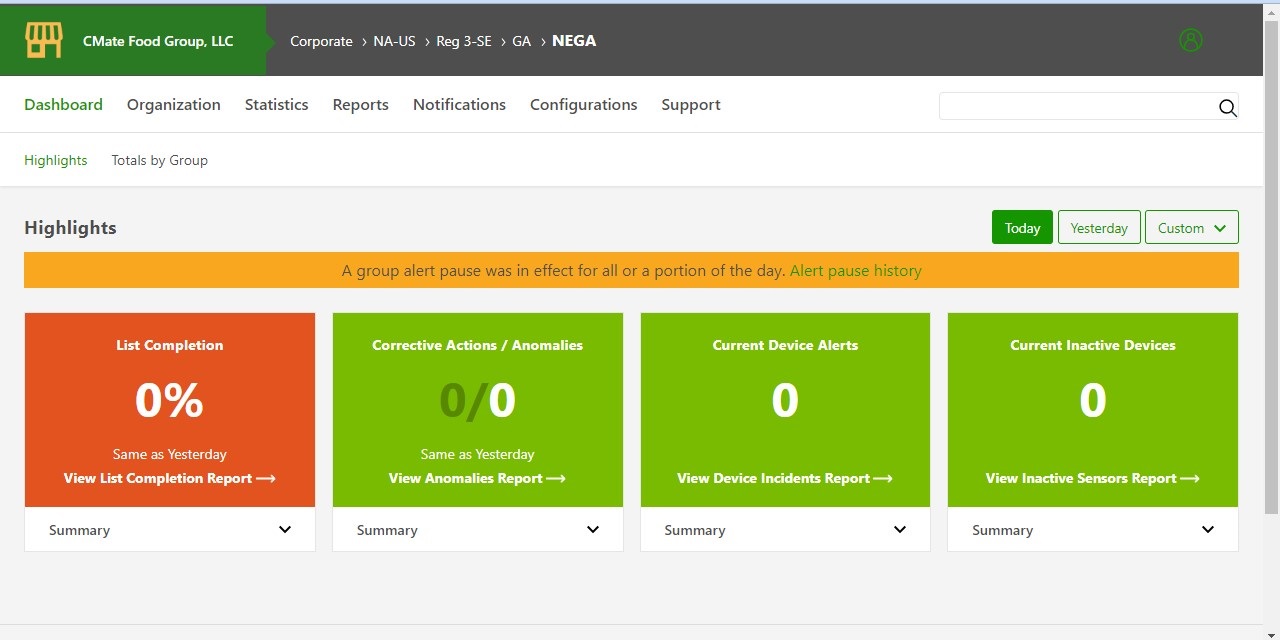
Task: Open Alert pause history link
Action: point(855,271)
